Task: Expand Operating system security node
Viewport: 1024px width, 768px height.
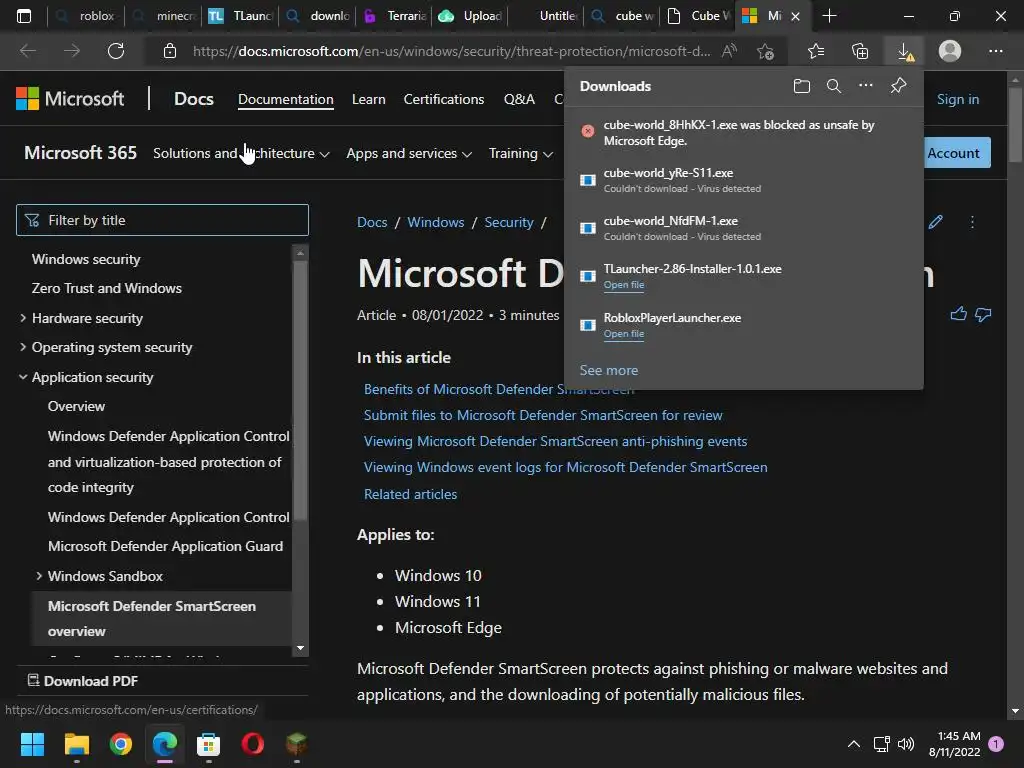Action: 23,347
